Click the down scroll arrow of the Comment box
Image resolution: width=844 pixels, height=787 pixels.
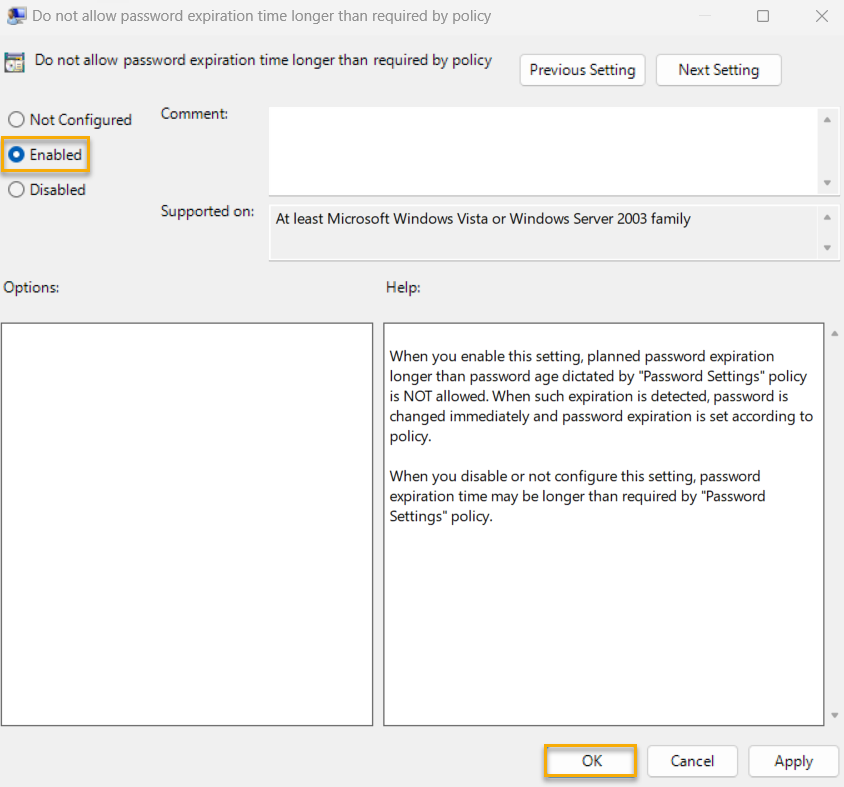click(830, 184)
